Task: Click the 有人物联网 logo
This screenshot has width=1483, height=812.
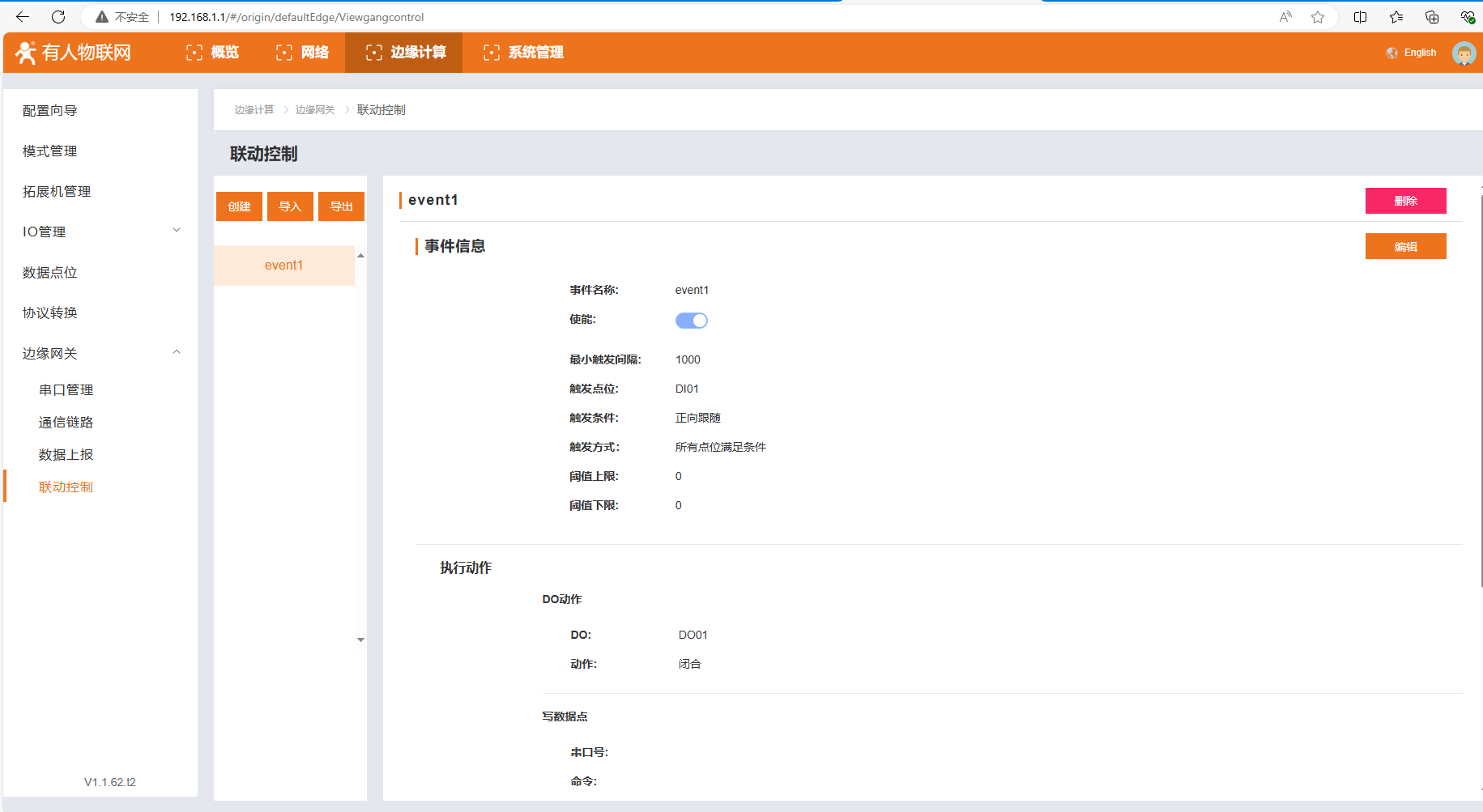Action: tap(74, 53)
